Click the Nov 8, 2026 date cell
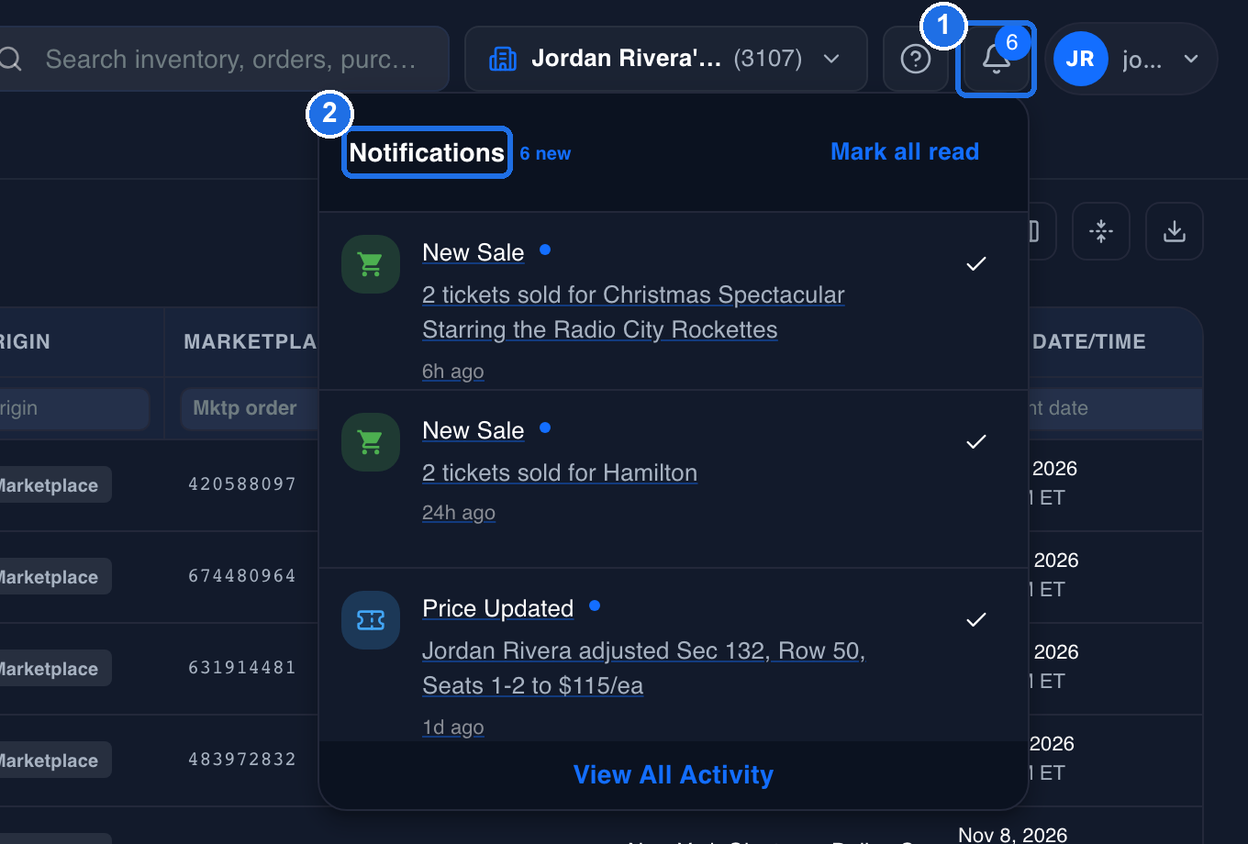This screenshot has height=844, width=1248. (1013, 835)
